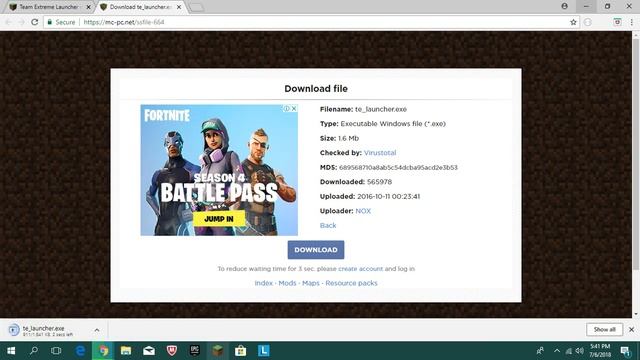The width and height of the screenshot is (640, 360).
Task: Open Windows search from taskbar
Action: point(34,351)
